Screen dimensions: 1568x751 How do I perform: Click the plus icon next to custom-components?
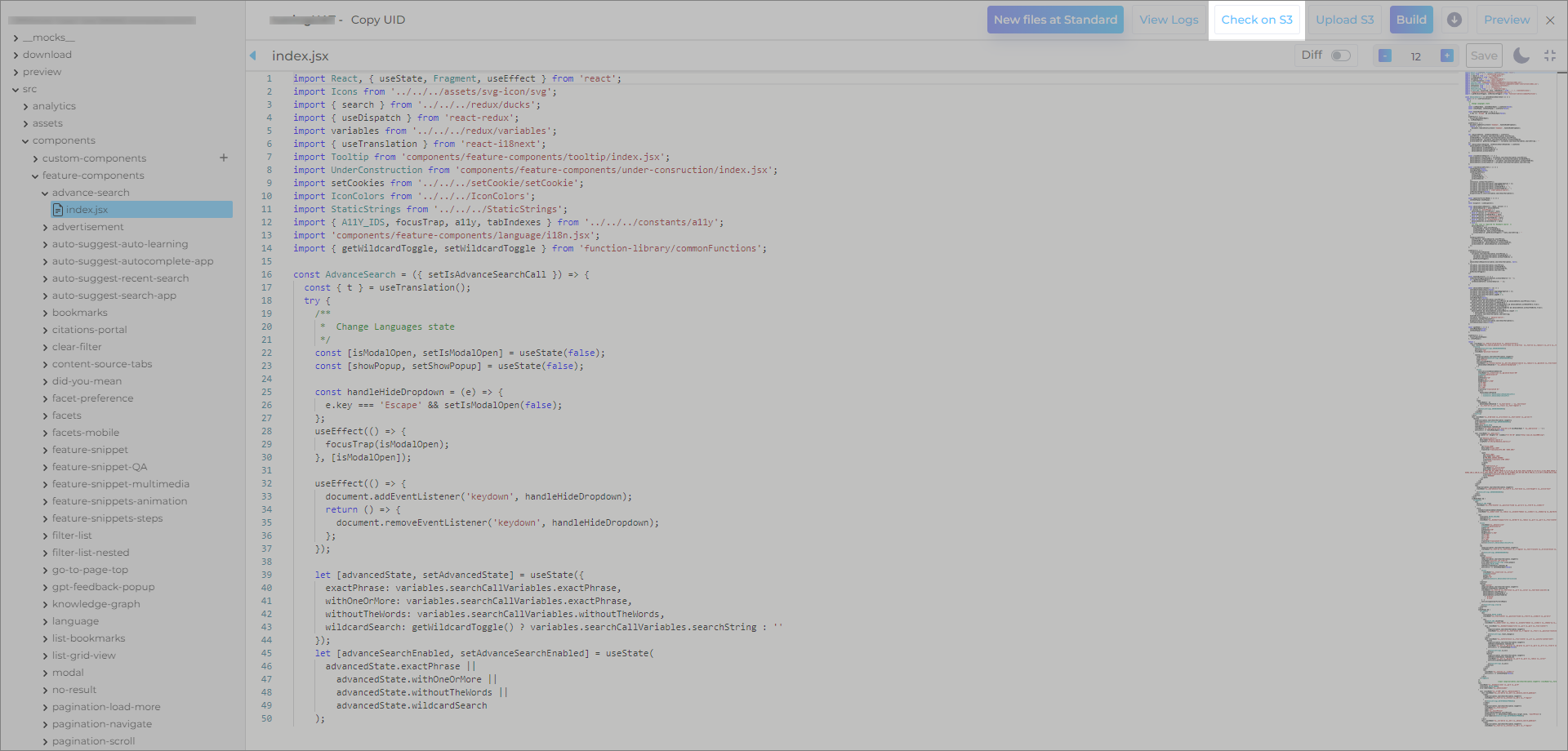[224, 158]
